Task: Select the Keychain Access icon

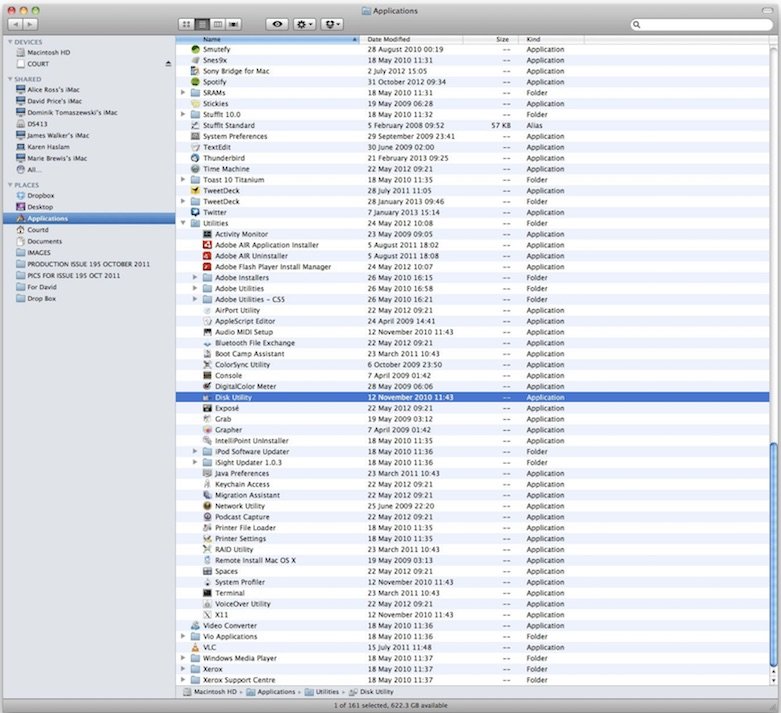Action: coord(207,484)
